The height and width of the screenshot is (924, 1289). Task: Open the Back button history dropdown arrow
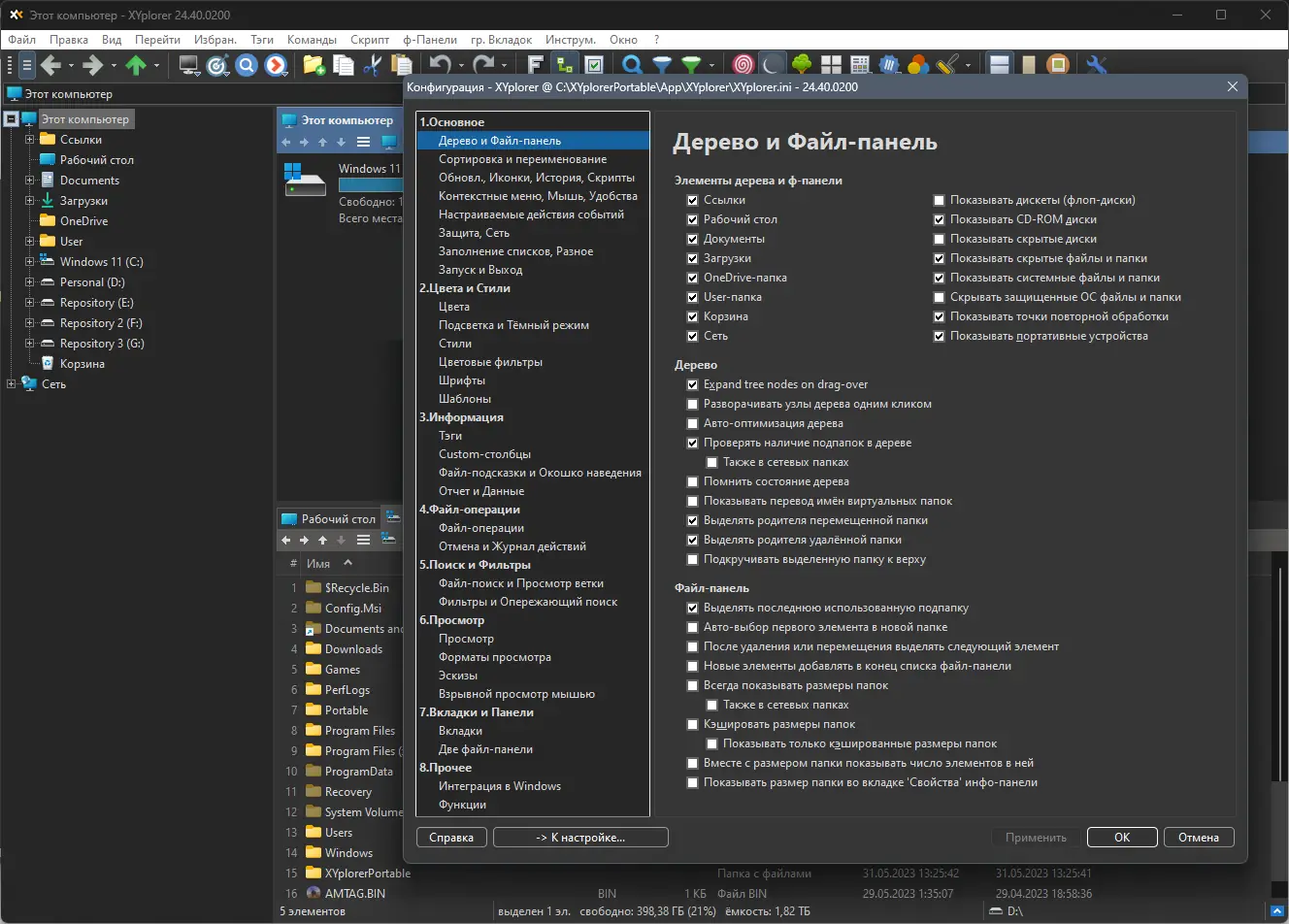[x=71, y=66]
